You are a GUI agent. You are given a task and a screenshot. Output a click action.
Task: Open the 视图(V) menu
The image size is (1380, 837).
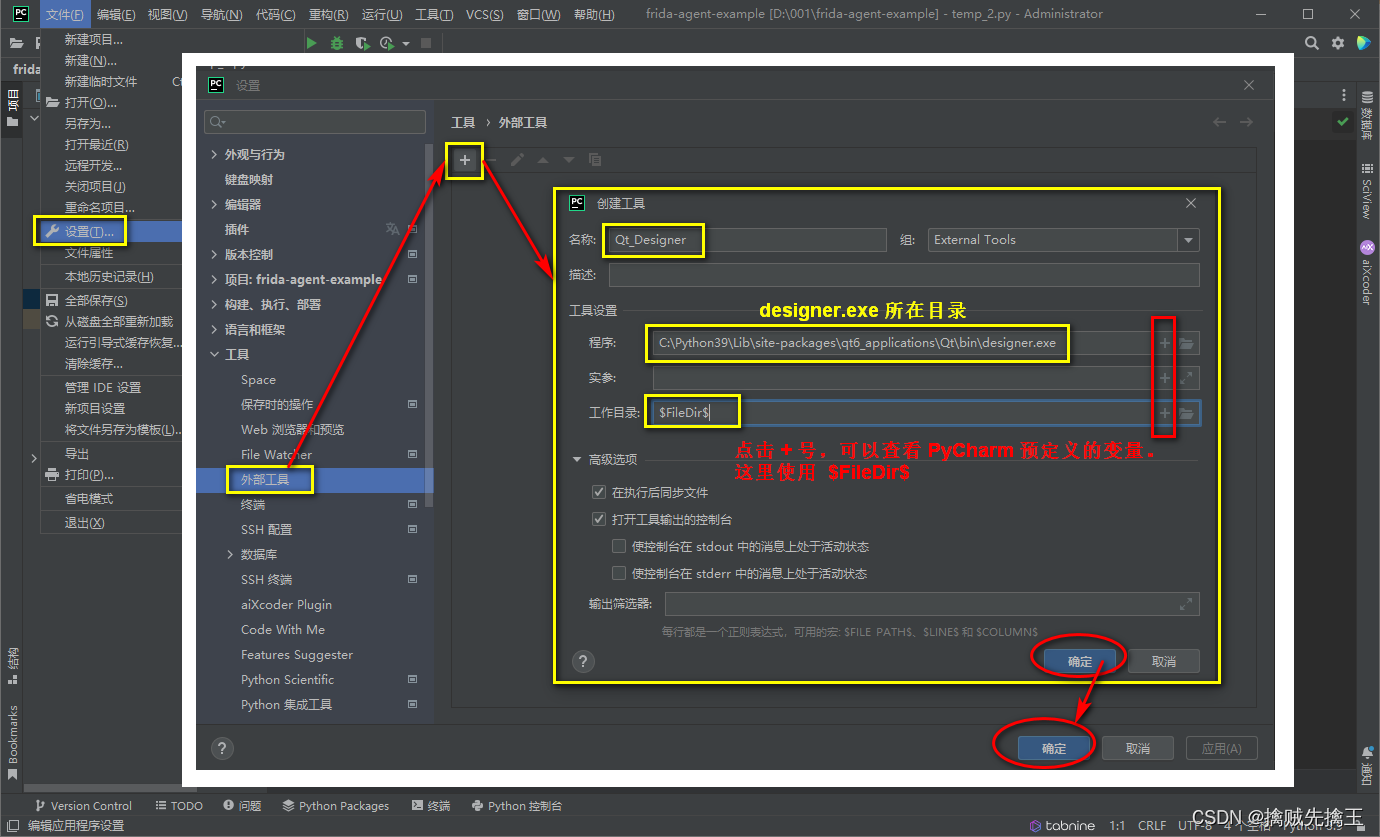(167, 14)
